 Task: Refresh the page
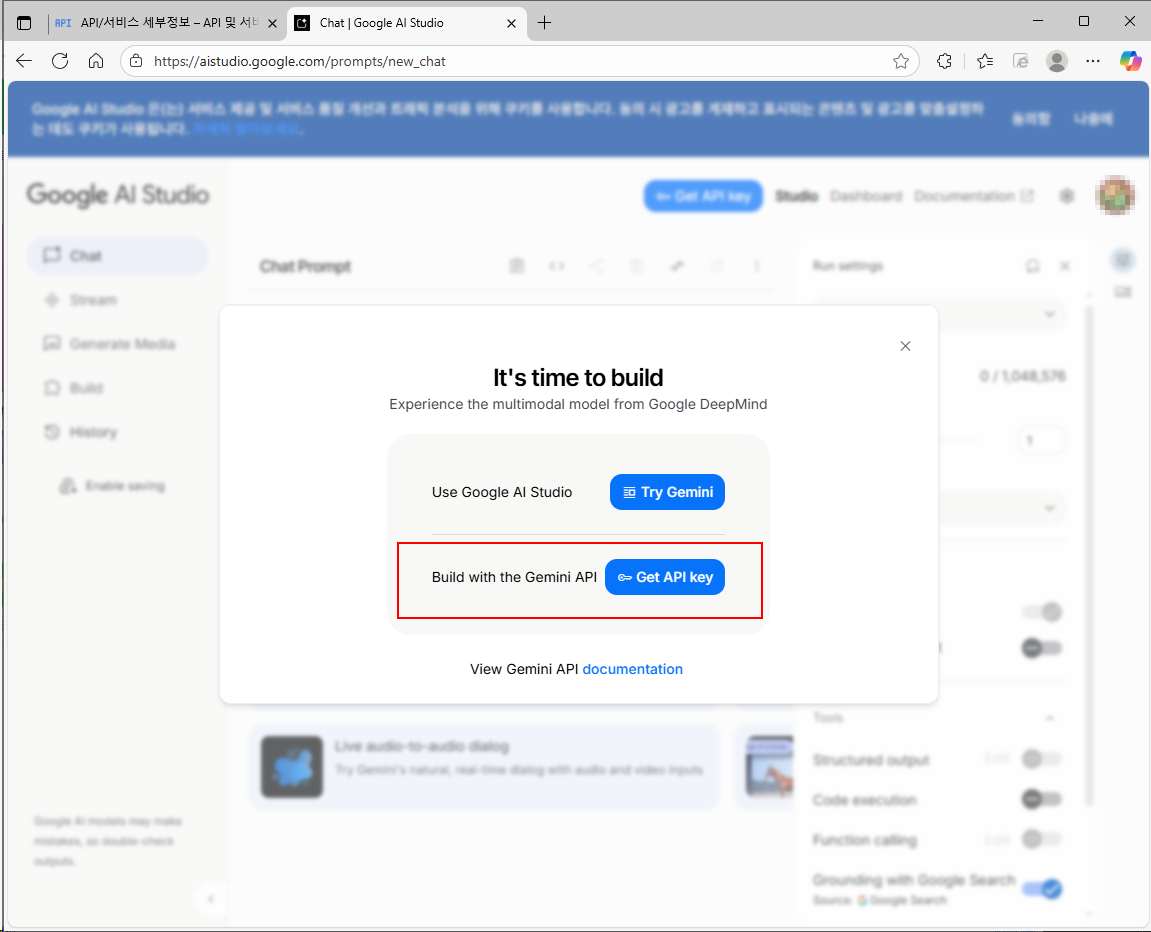pos(60,61)
